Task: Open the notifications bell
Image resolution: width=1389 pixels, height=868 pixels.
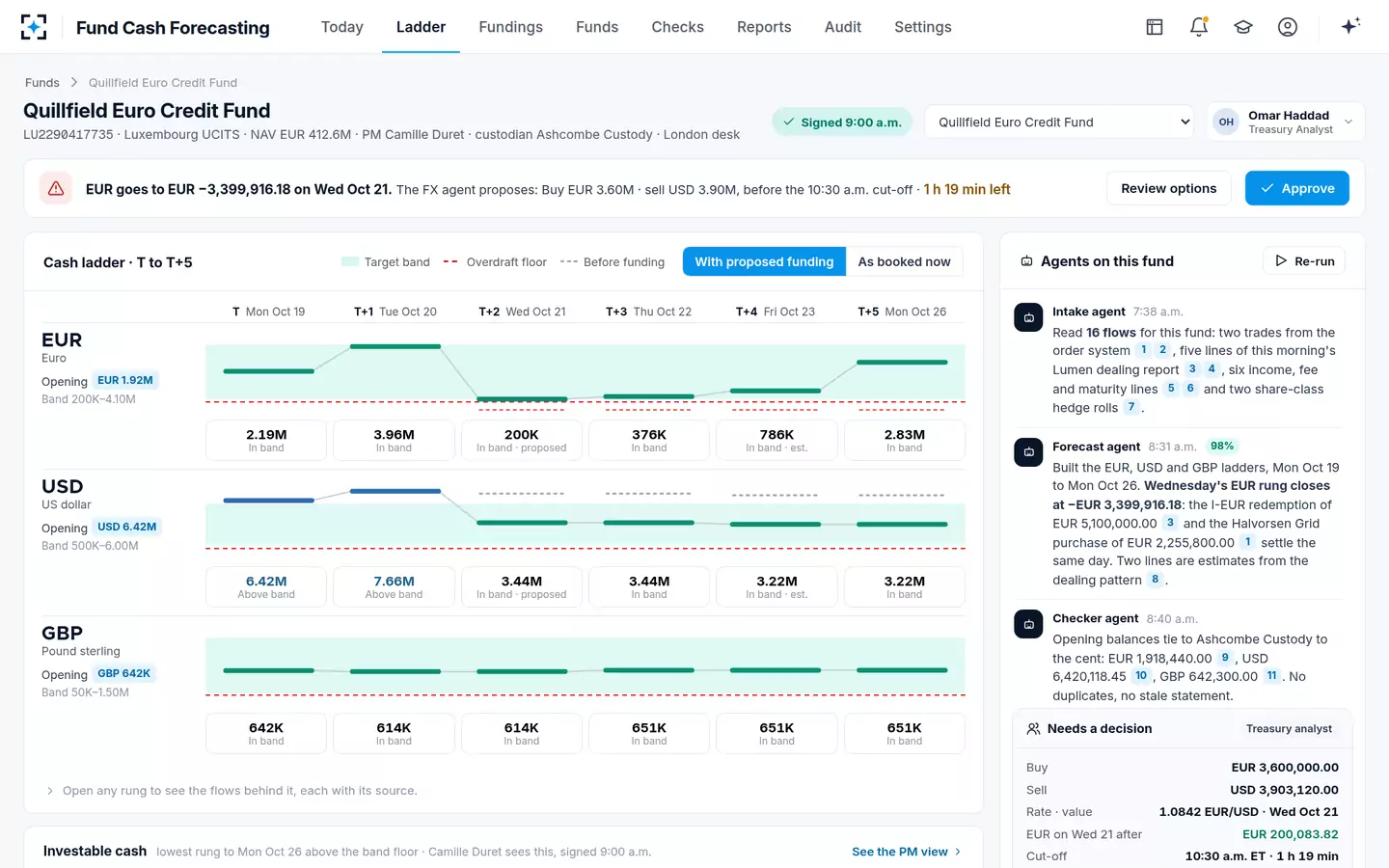Action: [x=1199, y=27]
